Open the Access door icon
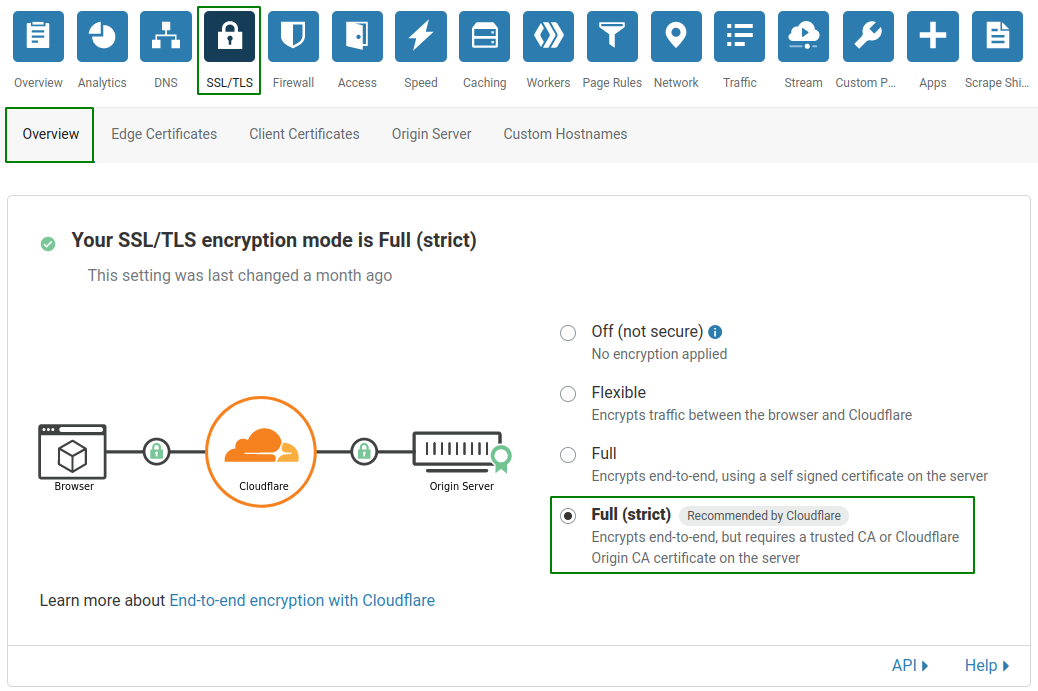This screenshot has height=691, width=1038. (x=357, y=36)
